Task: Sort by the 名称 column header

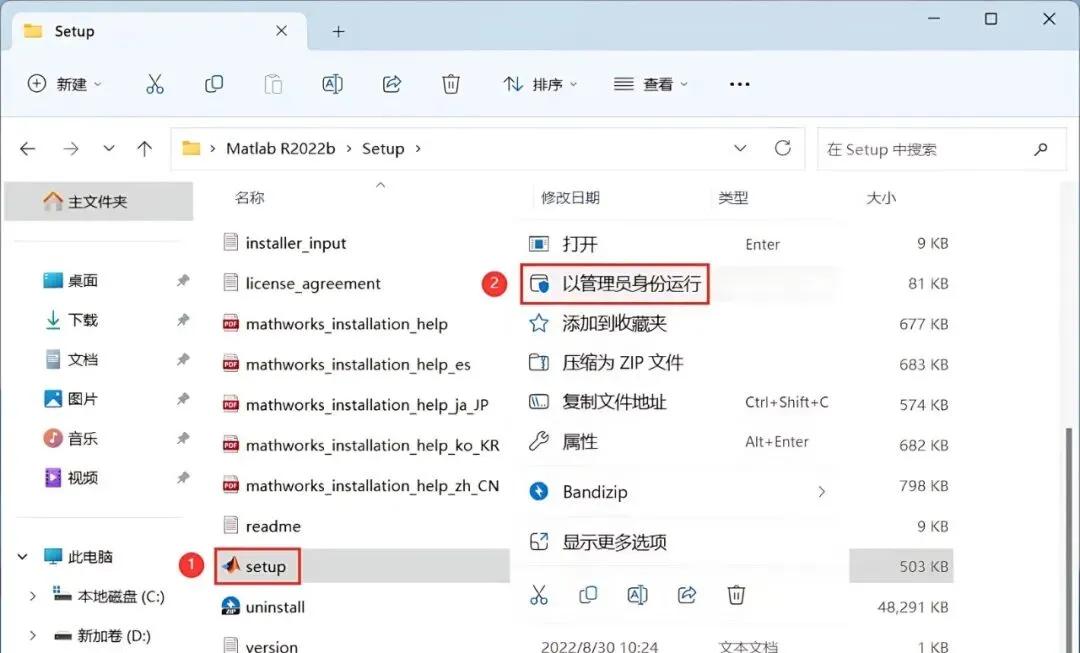Action: (x=249, y=198)
